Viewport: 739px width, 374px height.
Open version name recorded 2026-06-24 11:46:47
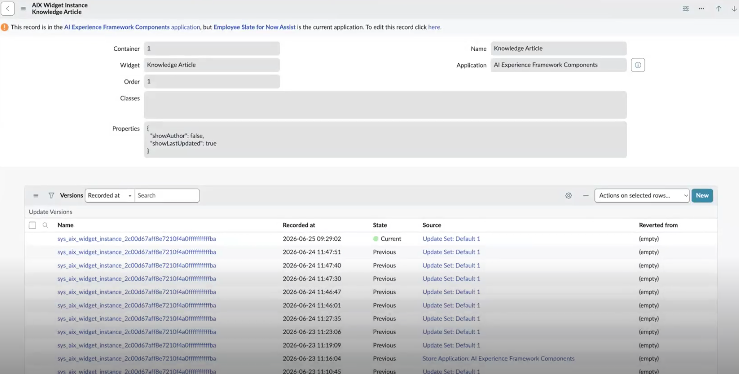(137, 292)
